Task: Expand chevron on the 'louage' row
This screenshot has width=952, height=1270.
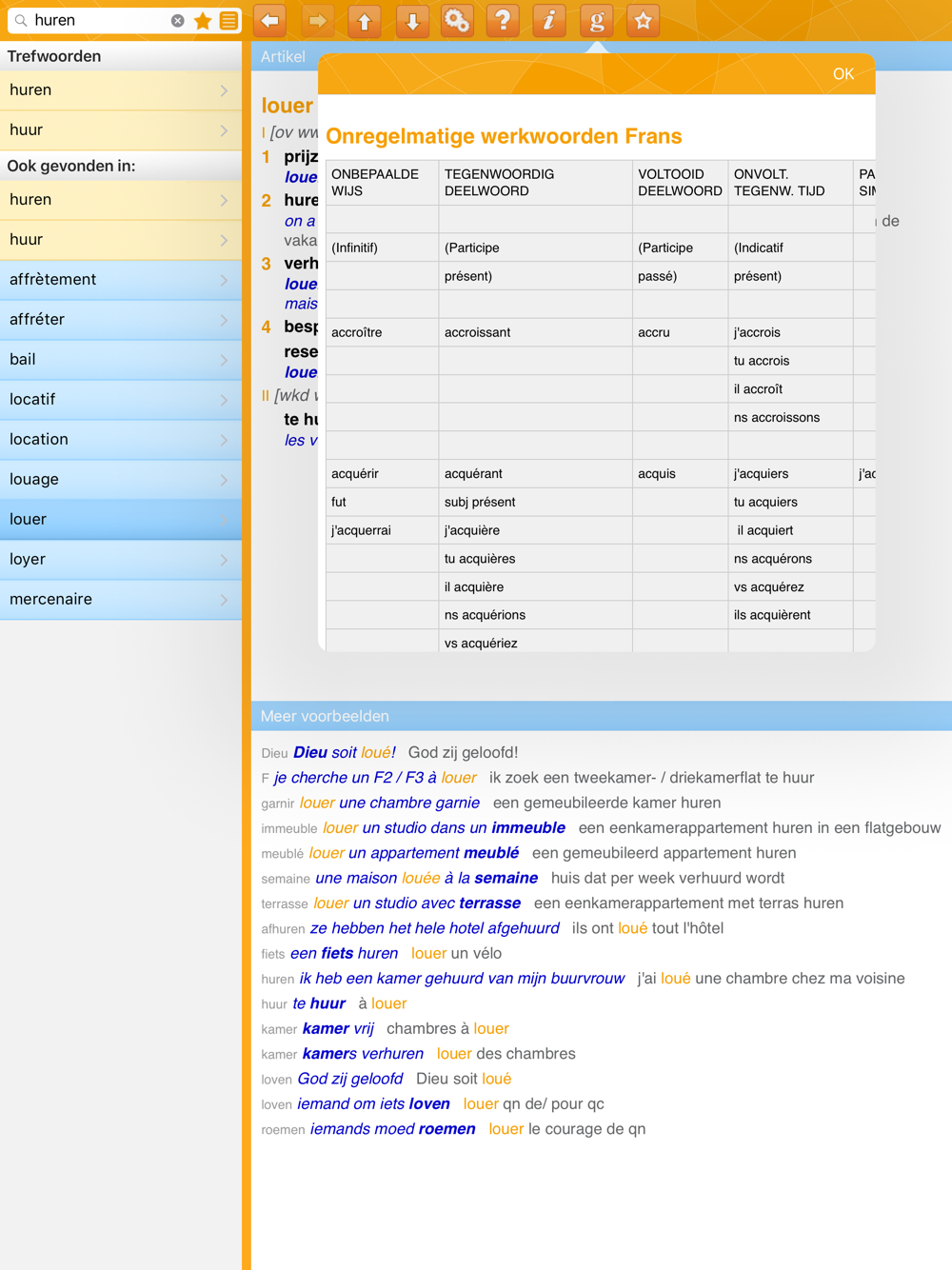Action: 225,480
